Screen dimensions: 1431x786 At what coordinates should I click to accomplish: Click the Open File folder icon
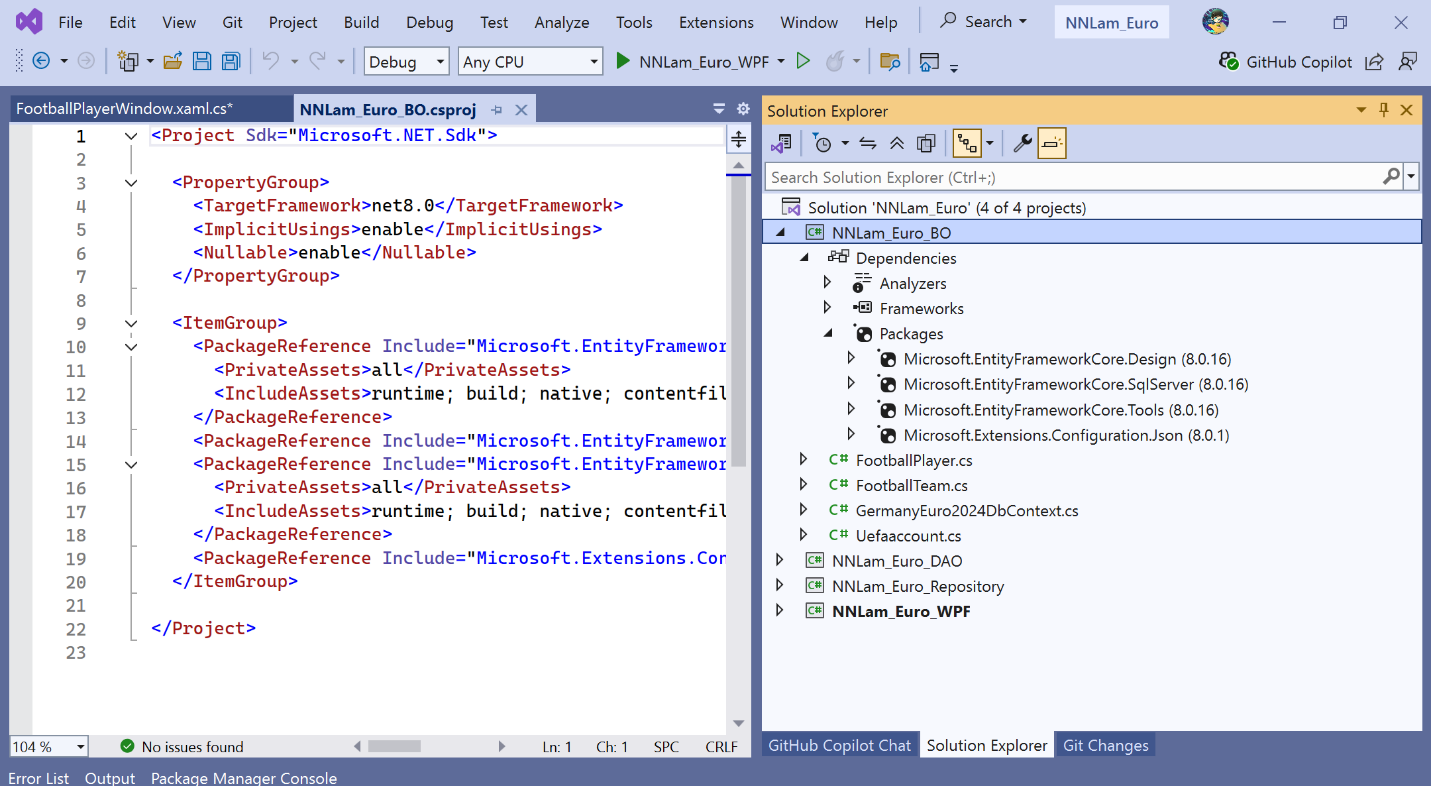[173, 61]
